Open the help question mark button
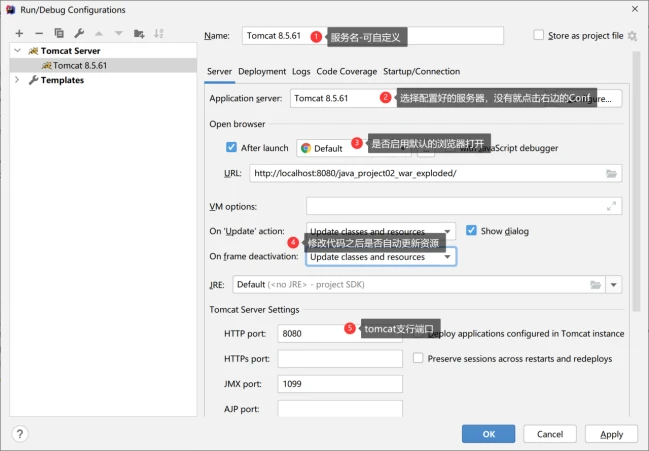The image size is (649, 451). point(19,434)
